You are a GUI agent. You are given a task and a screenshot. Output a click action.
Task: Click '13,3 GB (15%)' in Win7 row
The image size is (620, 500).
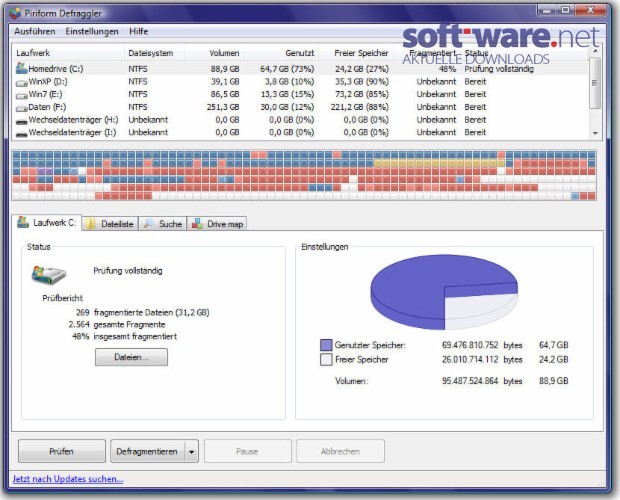(287, 94)
